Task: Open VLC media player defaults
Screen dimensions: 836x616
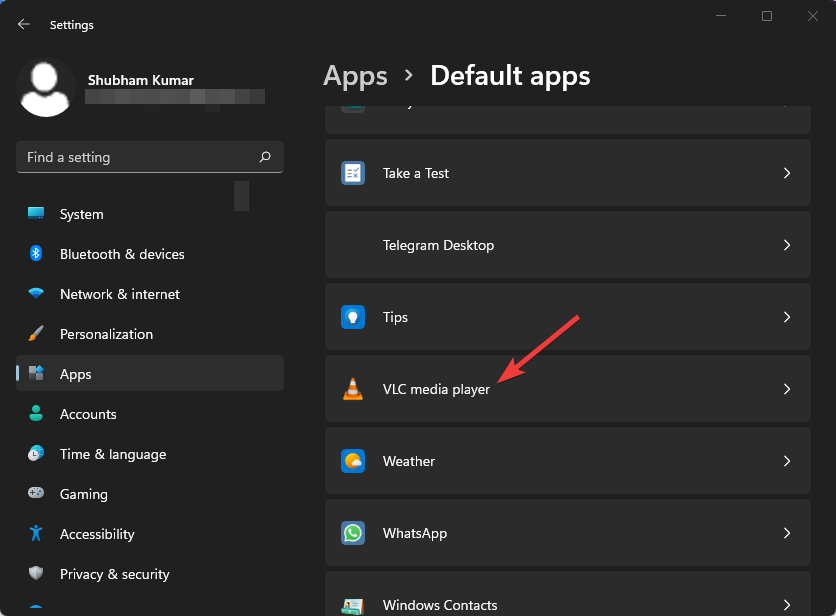Action: pos(568,389)
